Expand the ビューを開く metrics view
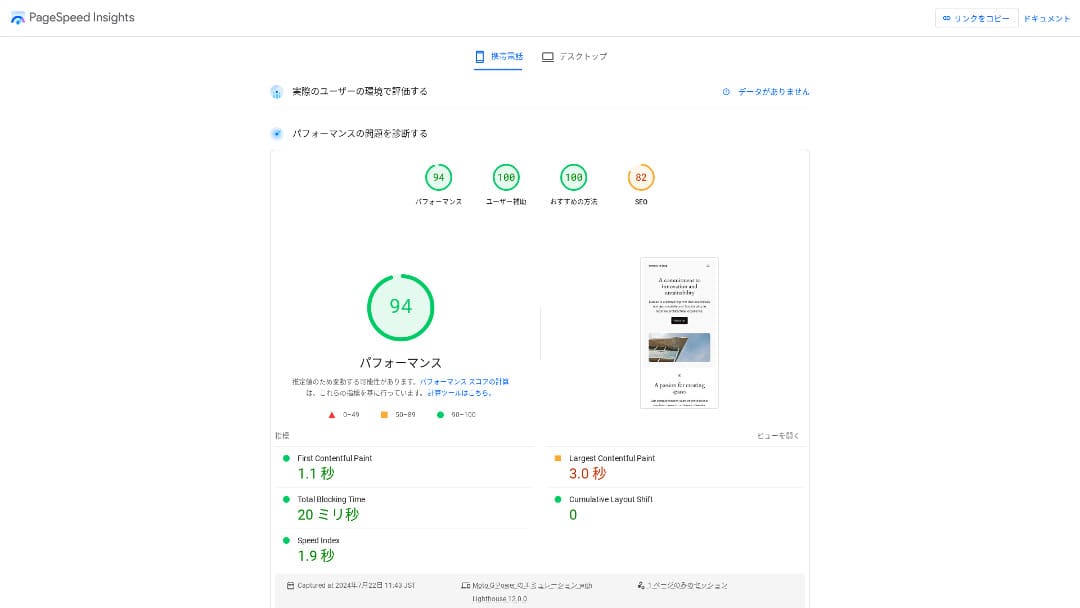The height and width of the screenshot is (608, 1080). pos(778,436)
